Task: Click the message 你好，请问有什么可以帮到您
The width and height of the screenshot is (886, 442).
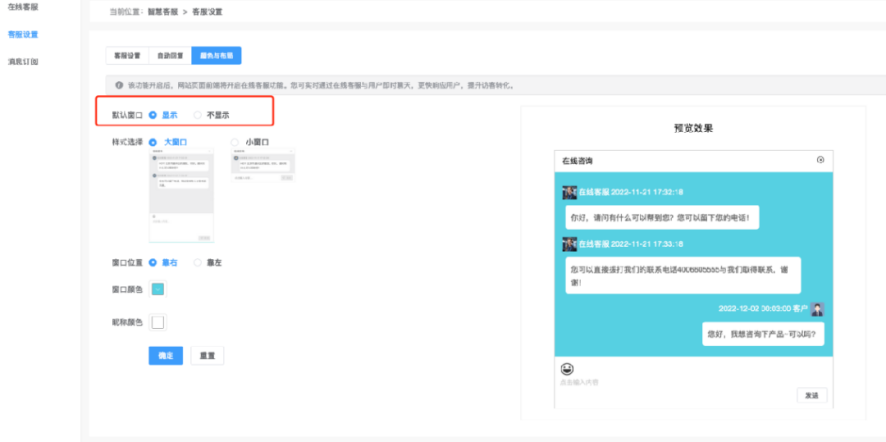Action: [x=662, y=217]
